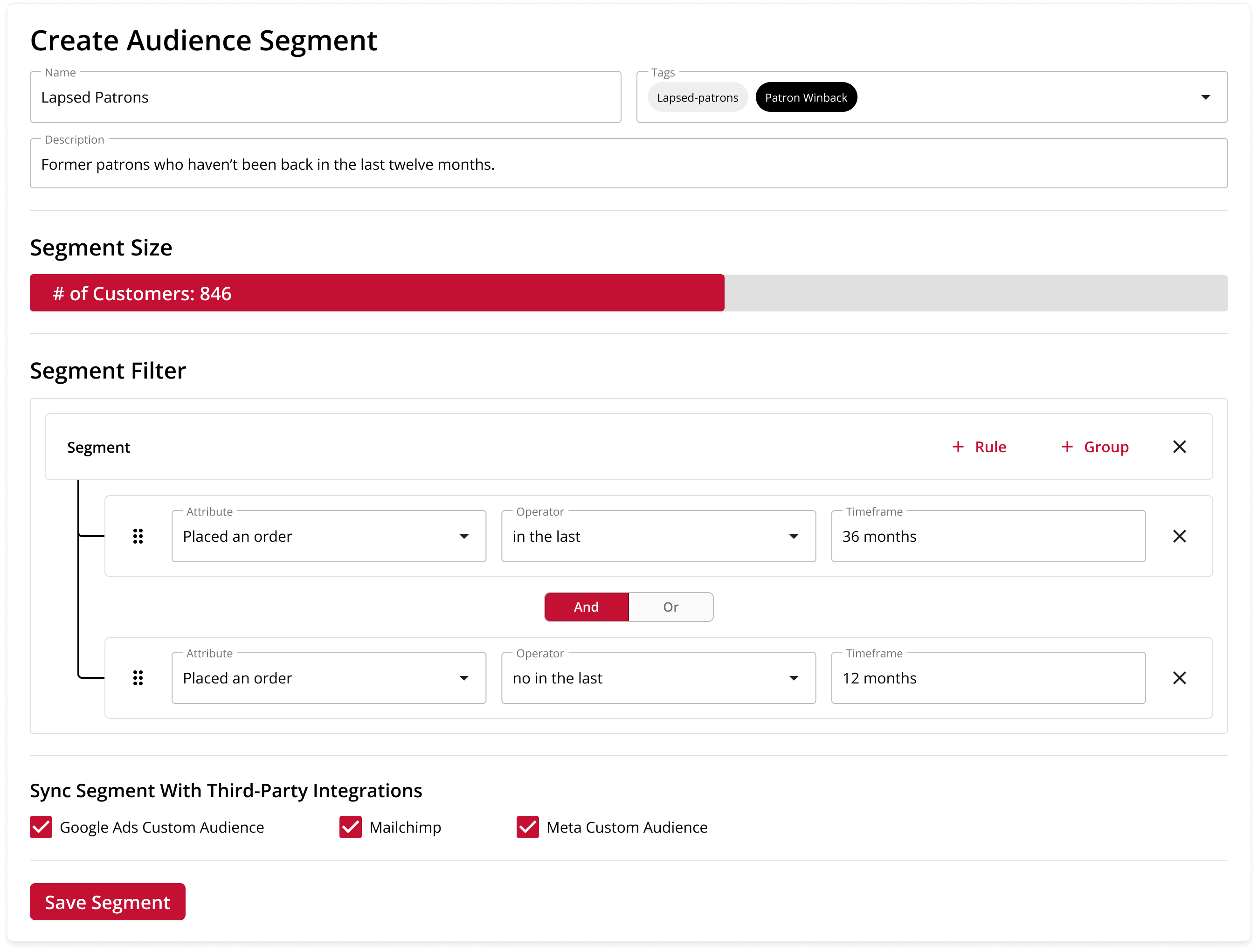Add a new Group to the segment
This screenshot has width=1258, height=952.
point(1095,447)
